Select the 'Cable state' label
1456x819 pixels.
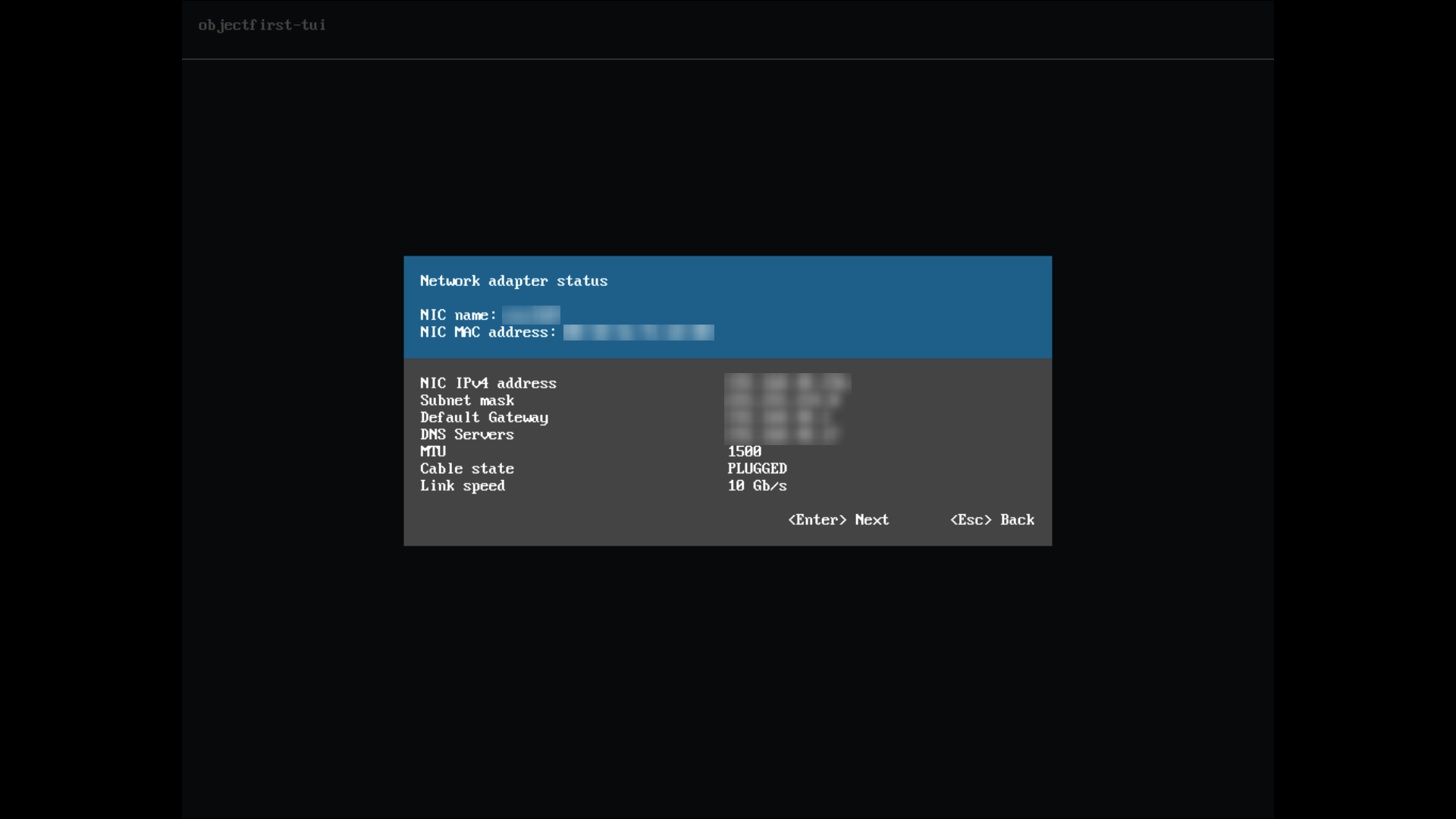(x=466, y=469)
